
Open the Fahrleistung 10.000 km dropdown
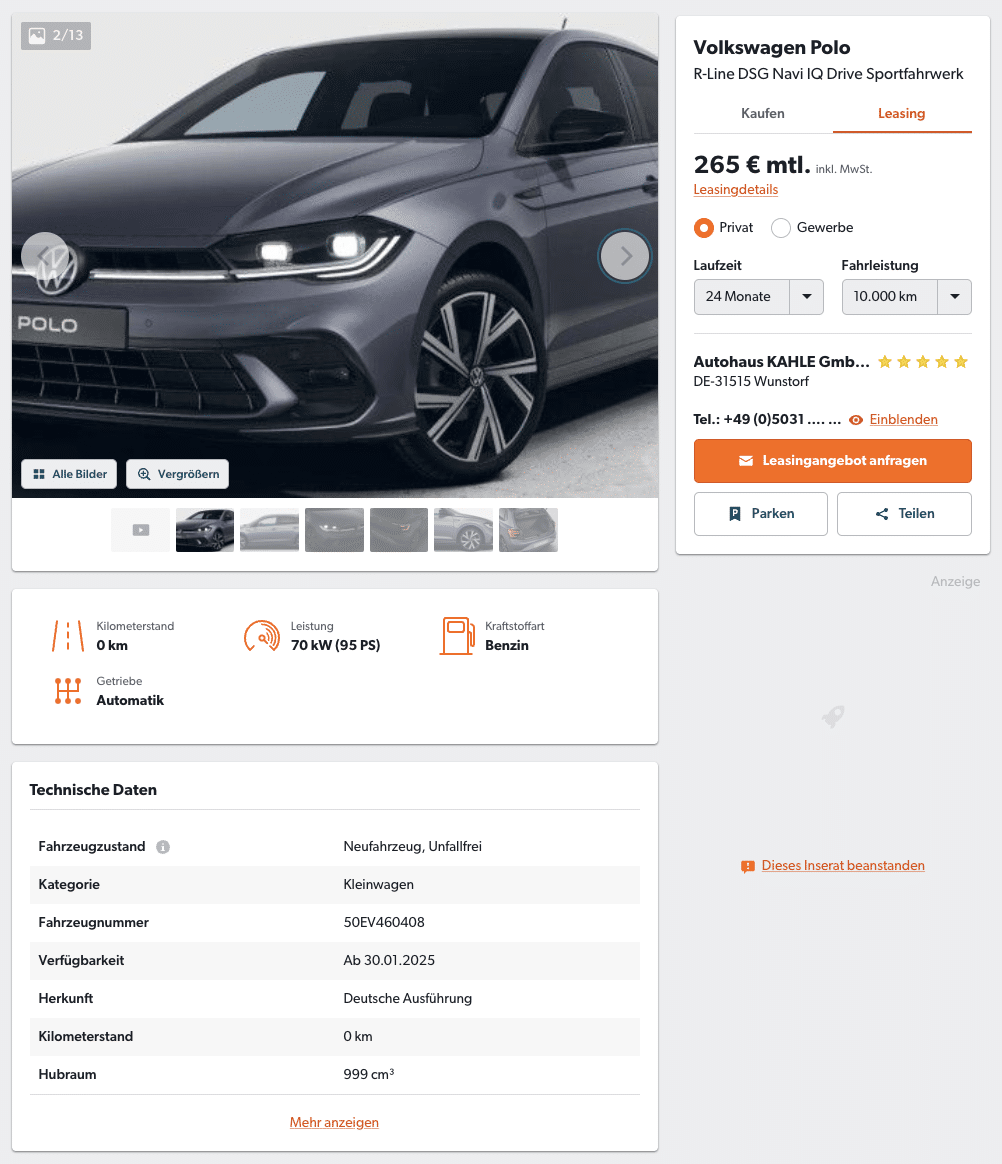pyautogui.click(x=906, y=297)
